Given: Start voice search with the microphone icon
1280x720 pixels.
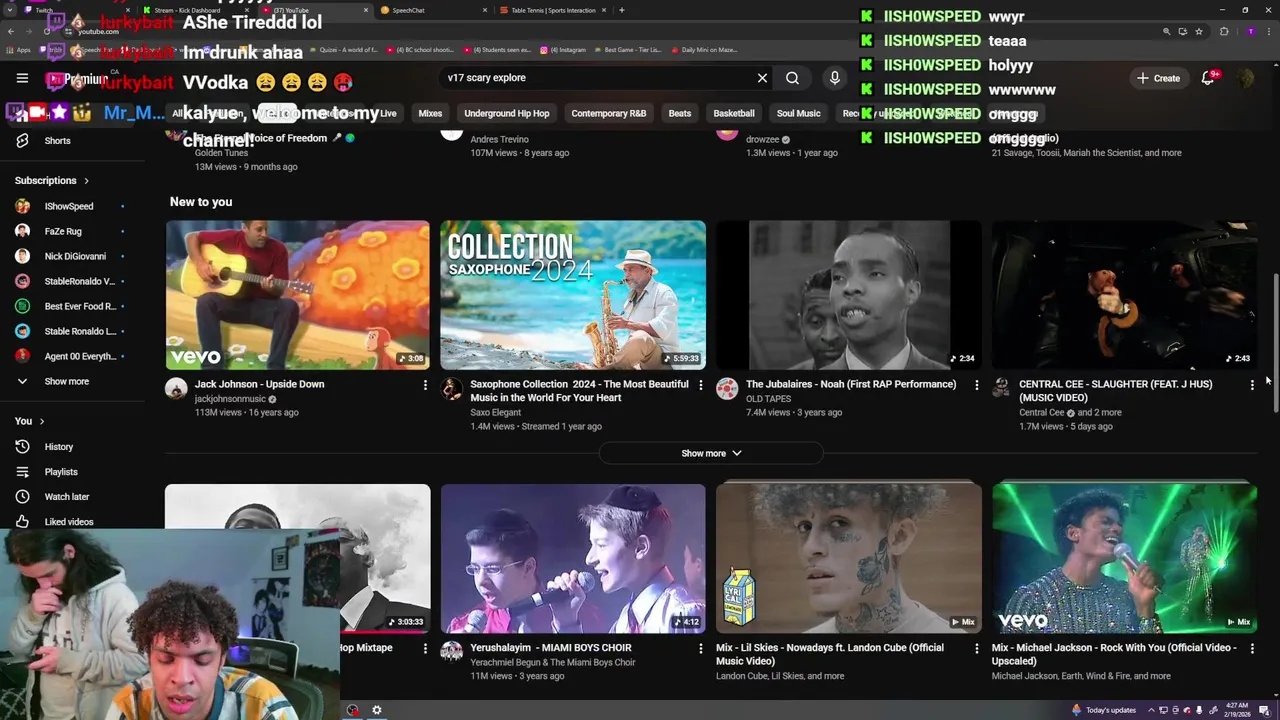Looking at the screenshot, I should pyautogui.click(x=835, y=78).
